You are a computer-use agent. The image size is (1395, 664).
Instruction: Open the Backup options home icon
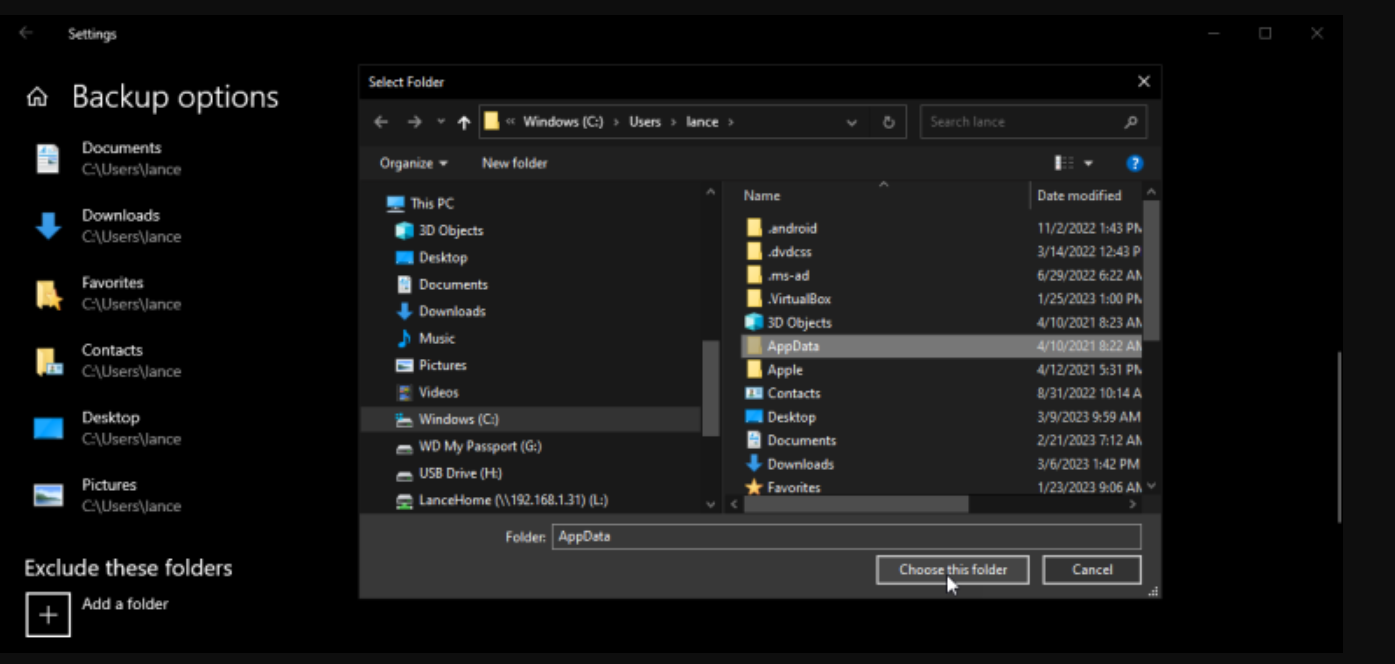[x=38, y=96]
